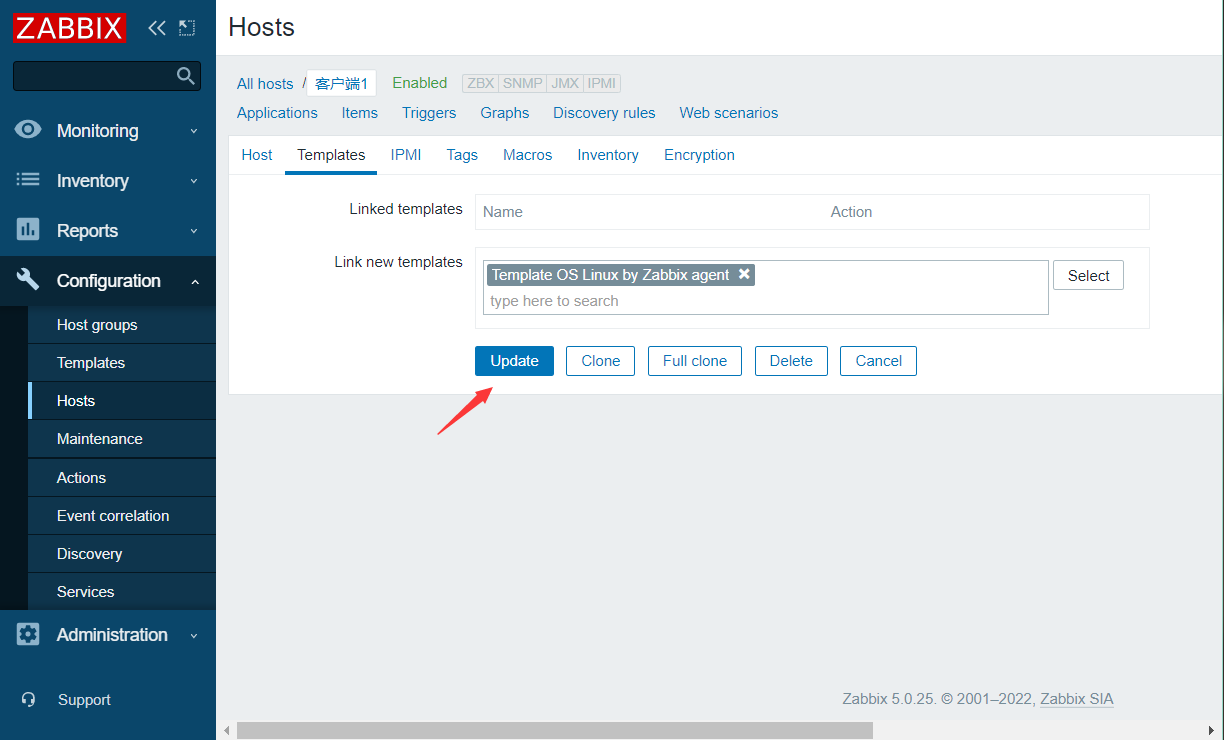Viewport: 1224px width, 740px height.
Task: Click the horizontal scrollbar left arrow
Action: [x=226, y=731]
